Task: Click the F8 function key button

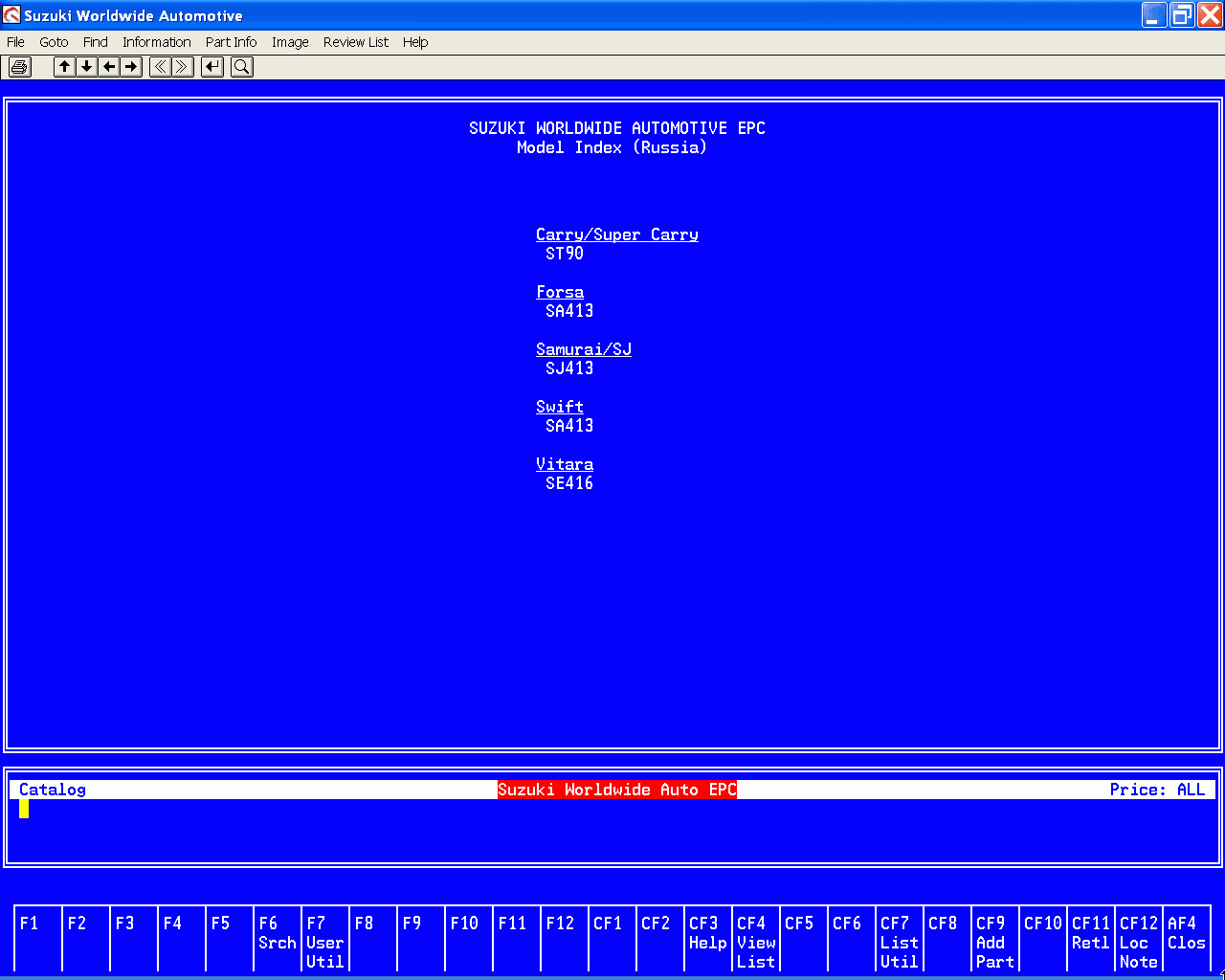Action: pos(373,939)
